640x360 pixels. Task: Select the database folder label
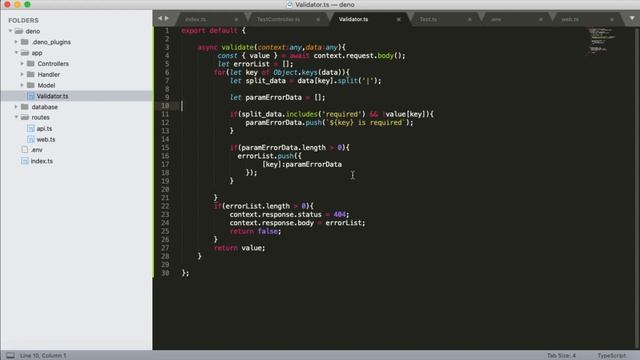(44, 107)
